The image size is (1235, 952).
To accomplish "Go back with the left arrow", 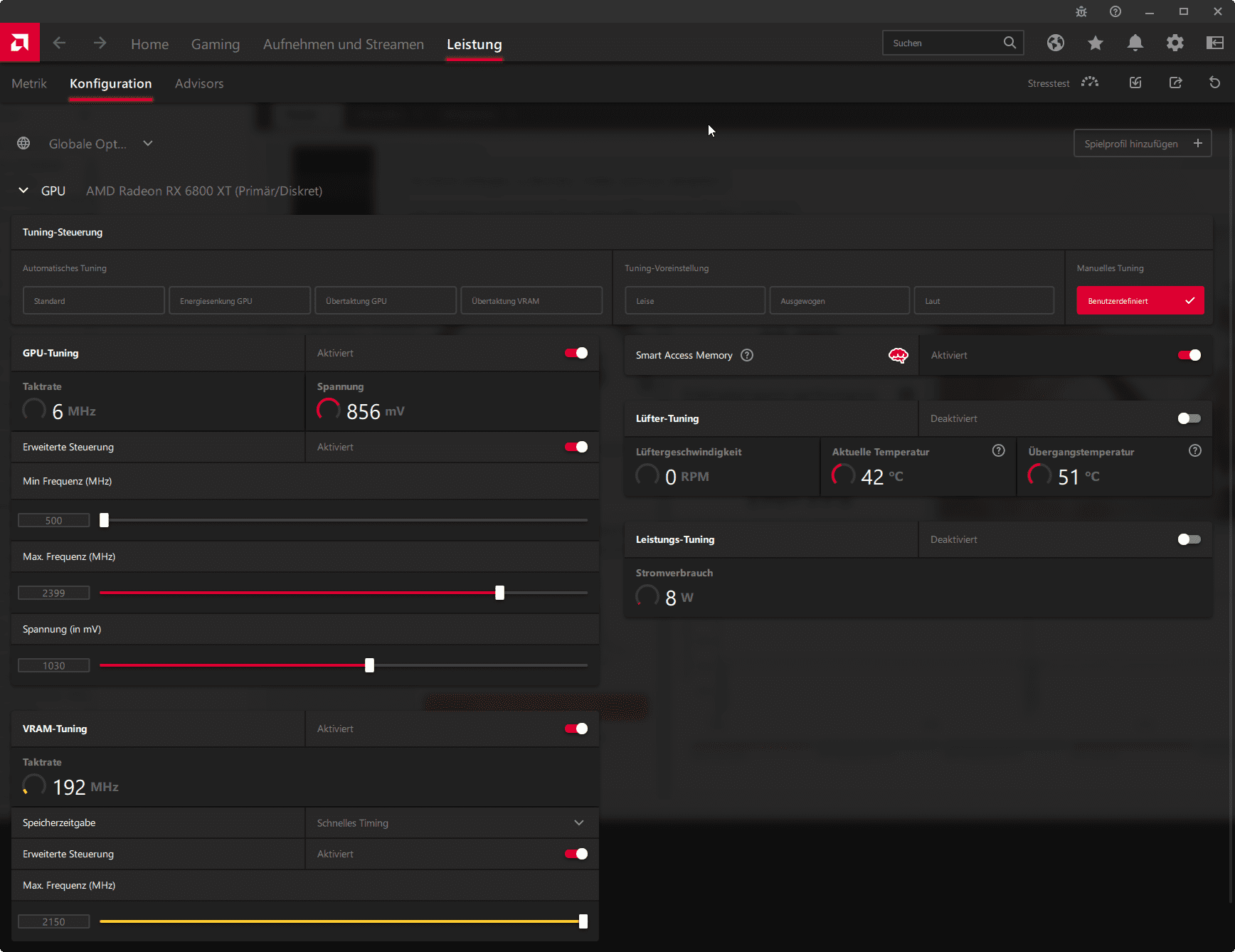I will [59, 43].
